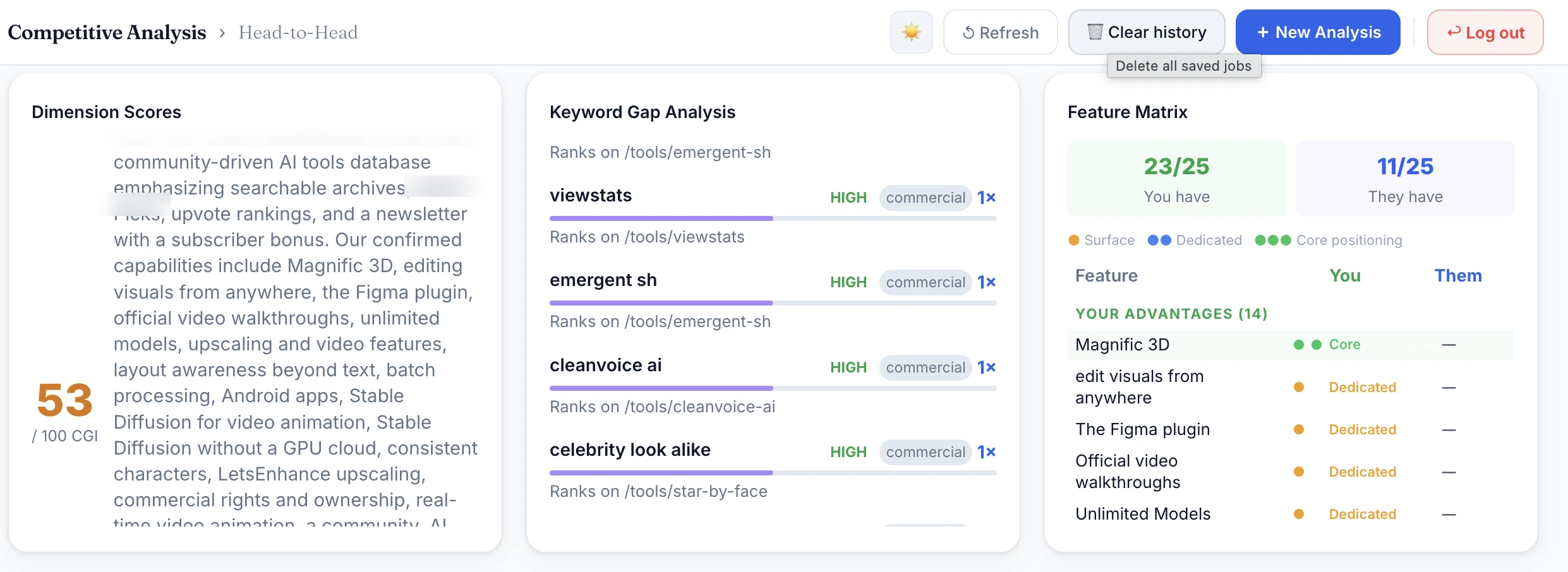This screenshot has height=572, width=1568.
Task: Click HIGH label for celebrity look alike
Action: tap(848, 452)
